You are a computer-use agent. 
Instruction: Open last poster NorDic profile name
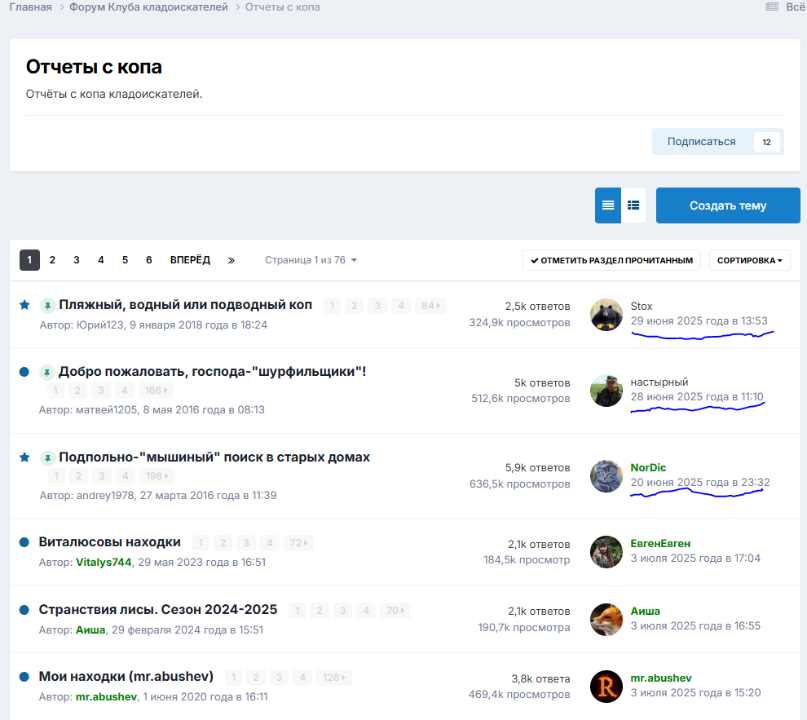648,468
